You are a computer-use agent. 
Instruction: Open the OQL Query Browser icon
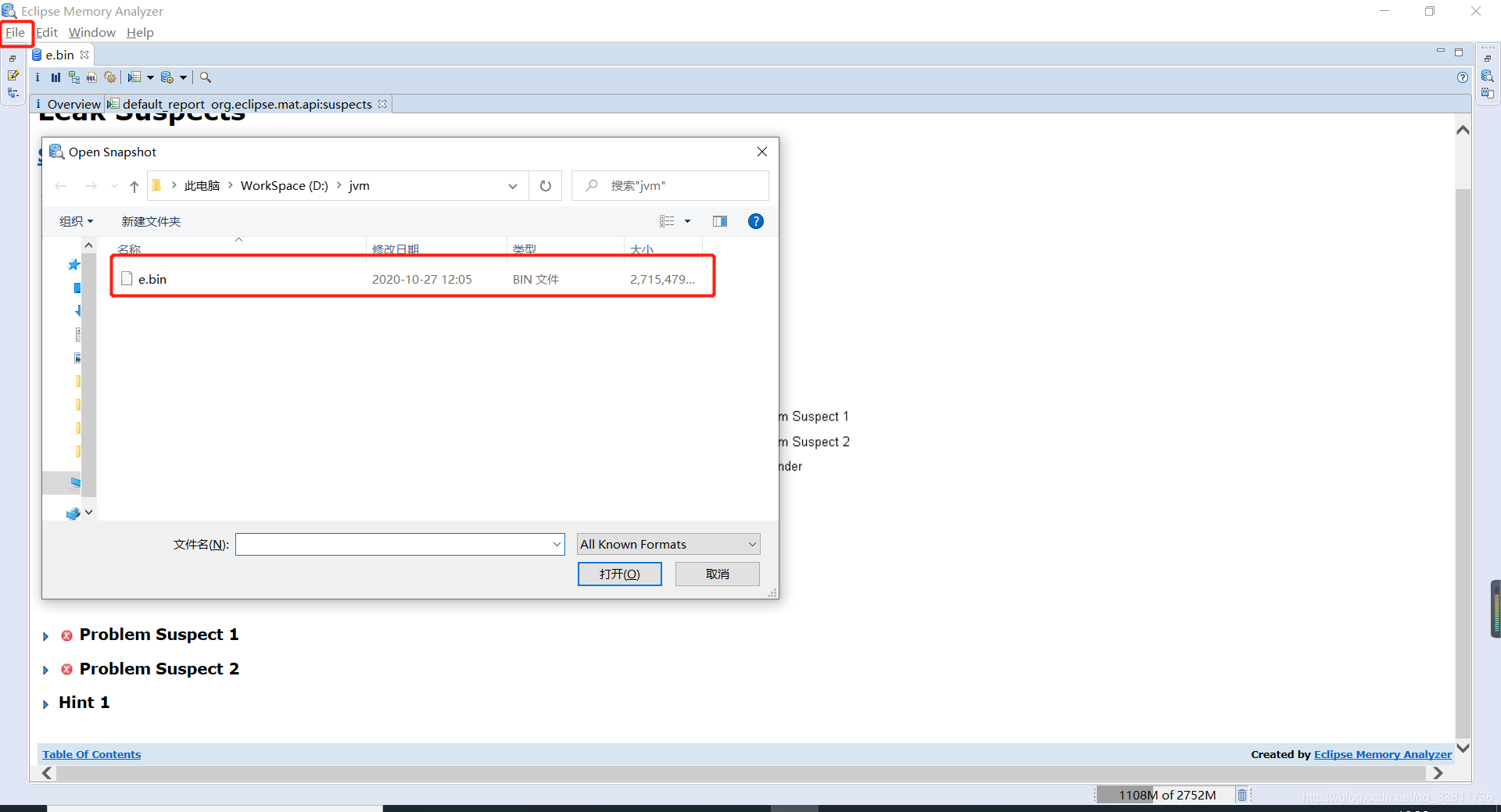click(x=91, y=77)
